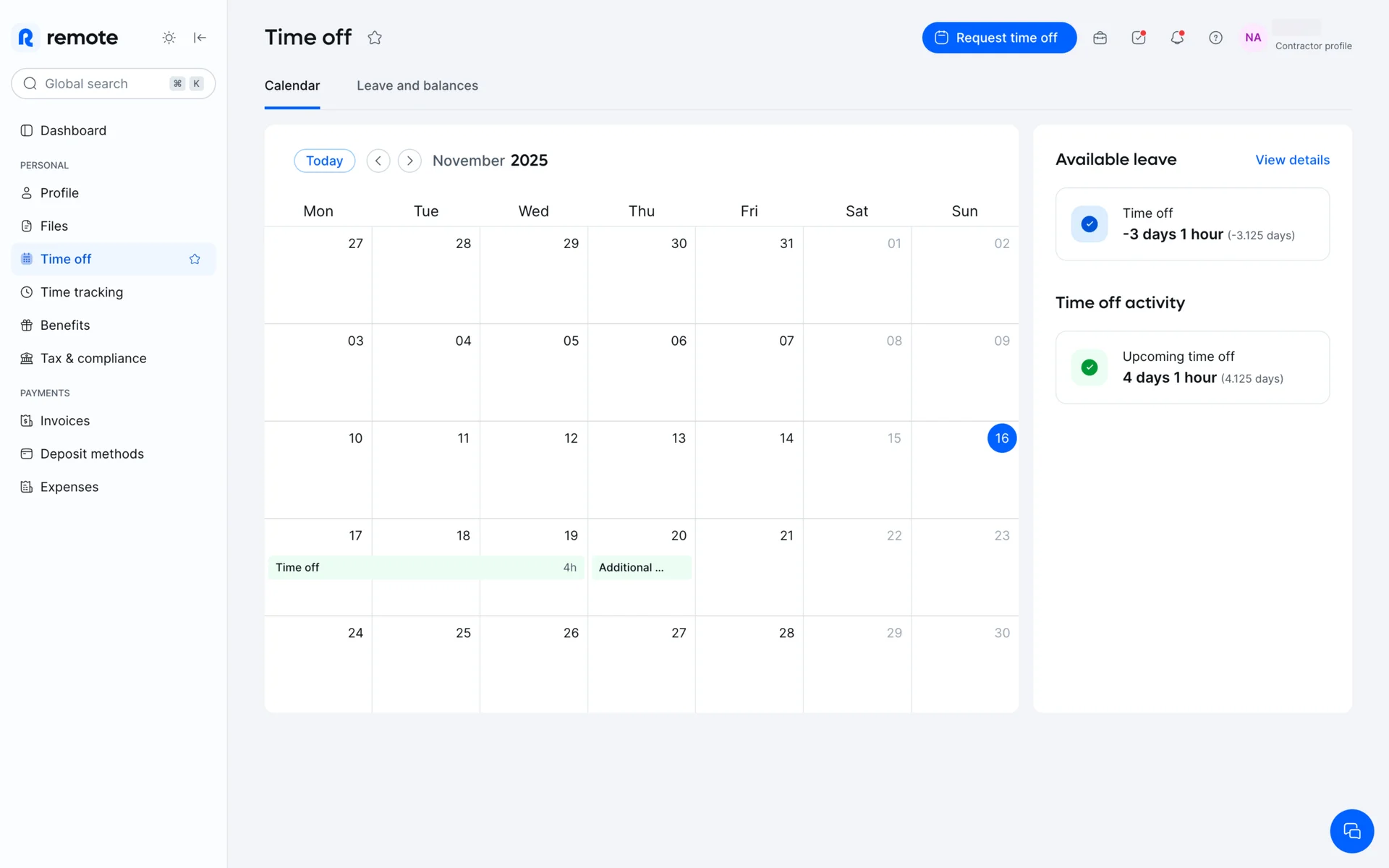This screenshot has height=868, width=1389.
Task: Open notifications bell
Action: coord(1177,38)
